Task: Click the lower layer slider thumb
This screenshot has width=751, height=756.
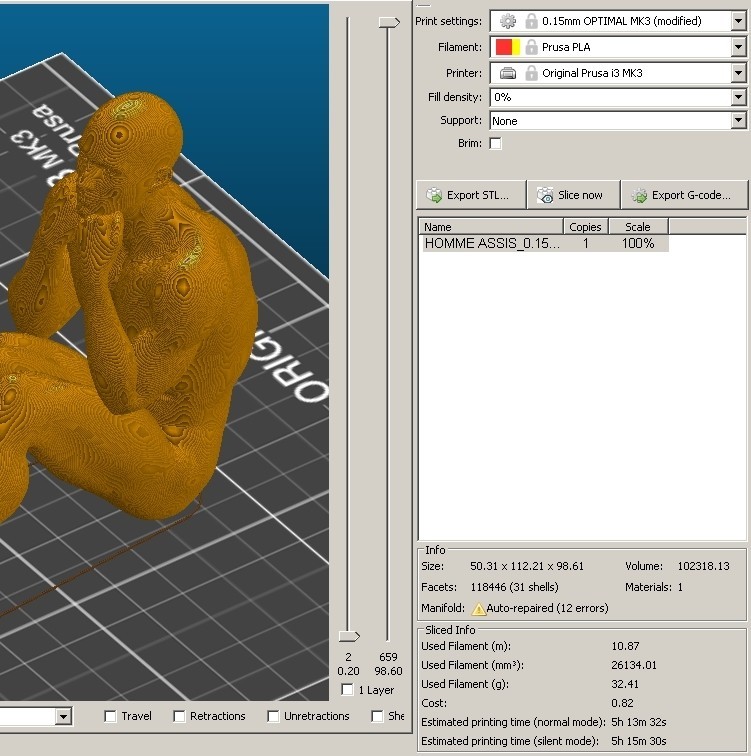Action: coord(349,636)
